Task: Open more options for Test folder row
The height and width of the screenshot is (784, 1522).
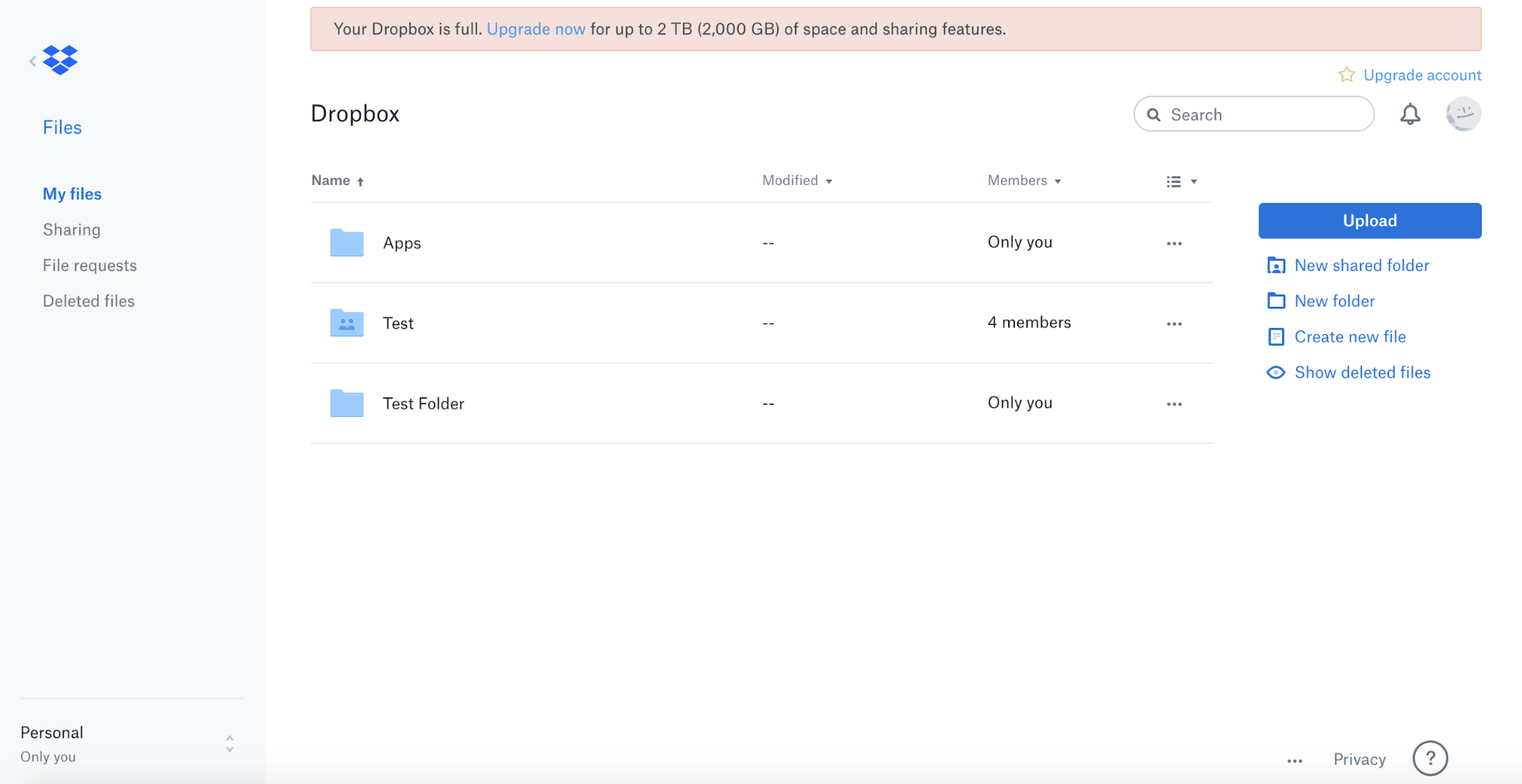Action: 1173,324
